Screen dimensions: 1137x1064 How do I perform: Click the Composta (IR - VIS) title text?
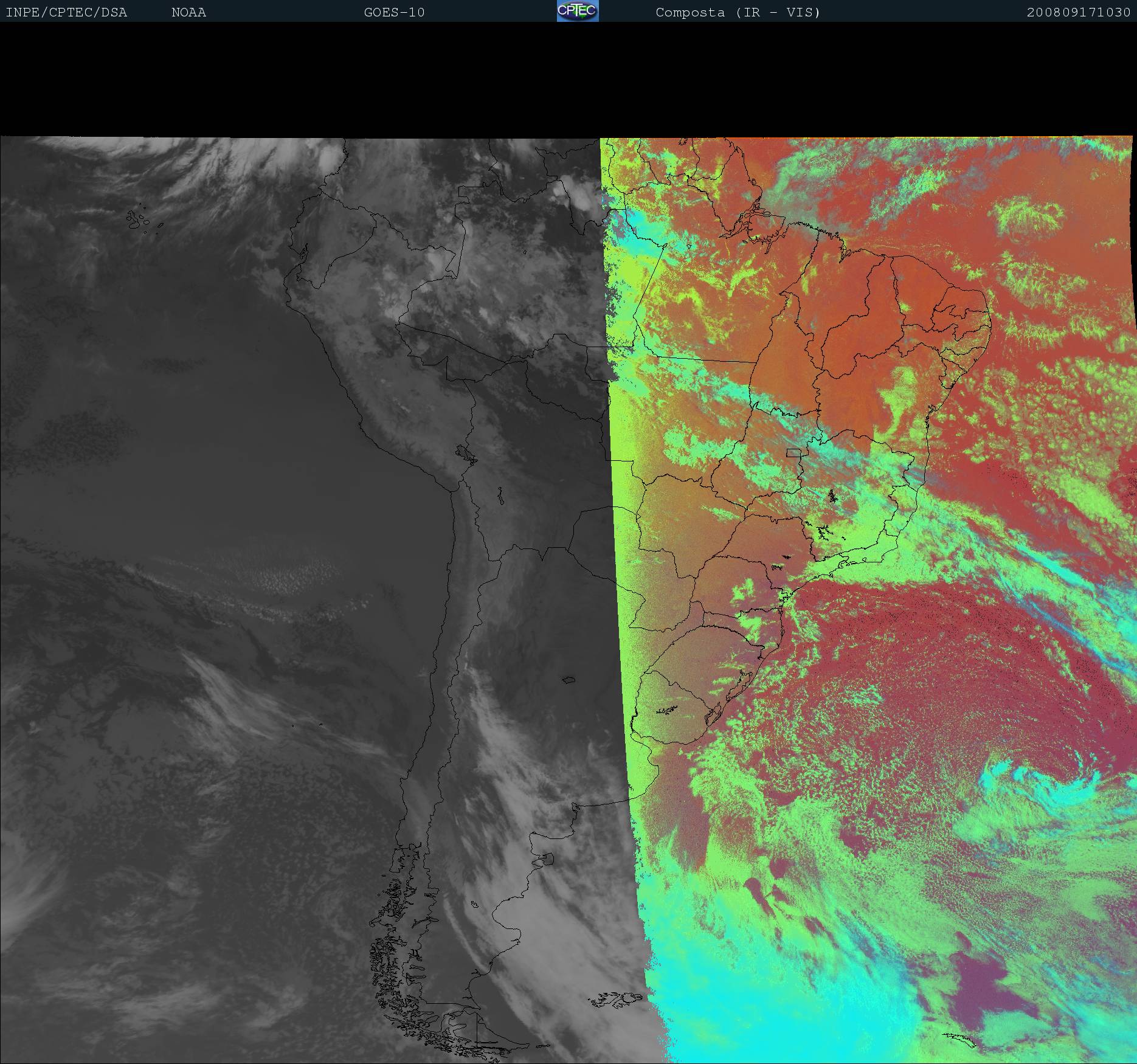tap(738, 12)
